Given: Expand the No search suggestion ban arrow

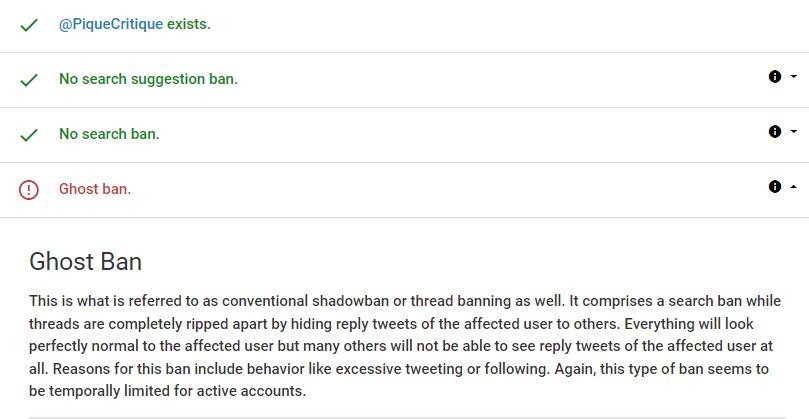Looking at the screenshot, I should click(x=794, y=76).
